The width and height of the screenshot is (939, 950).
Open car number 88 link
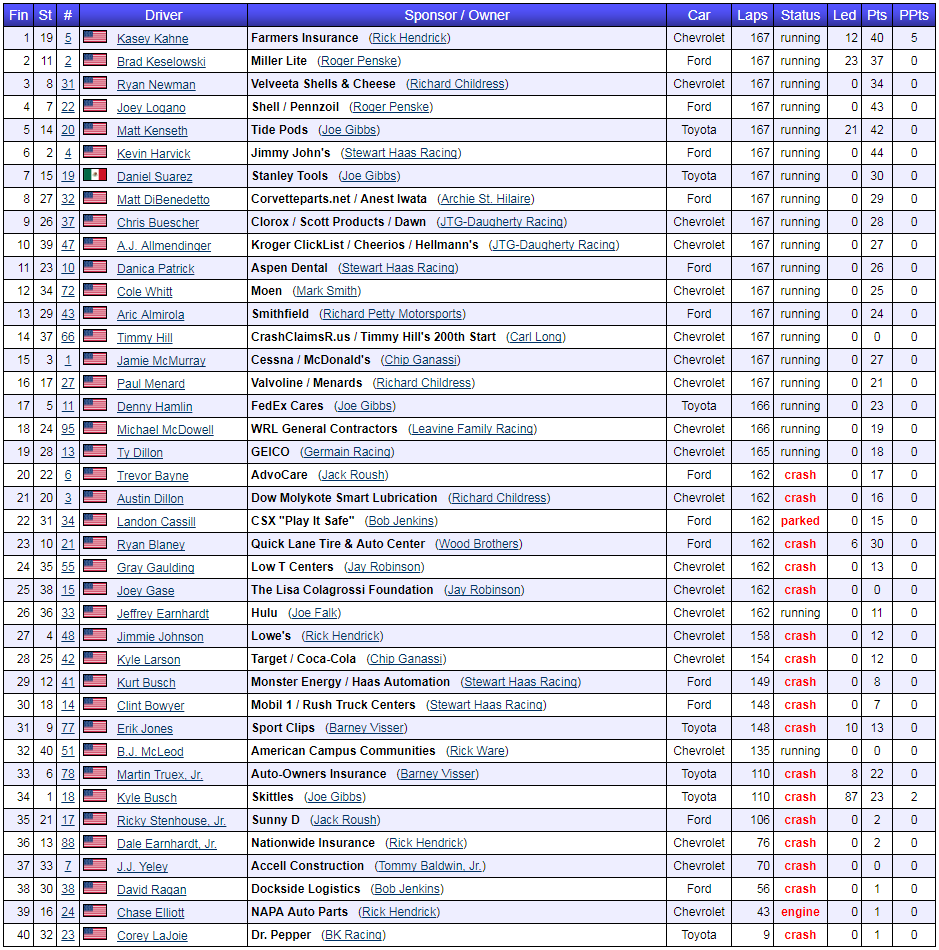point(68,843)
